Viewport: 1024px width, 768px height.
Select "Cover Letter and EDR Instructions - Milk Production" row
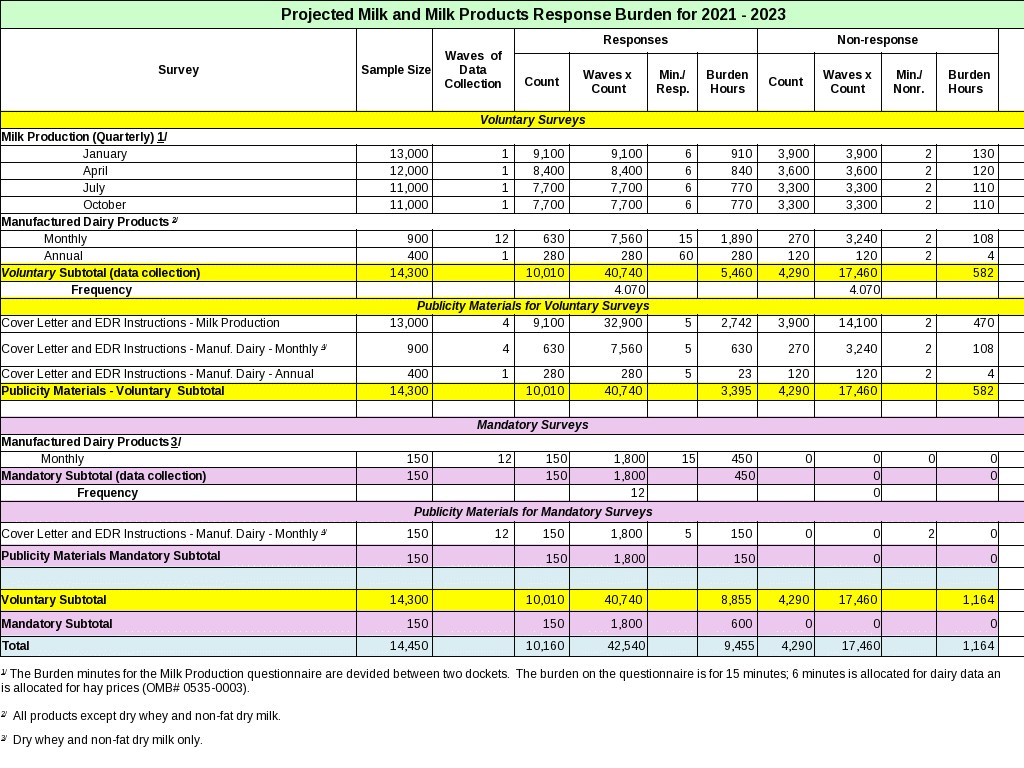click(141, 323)
